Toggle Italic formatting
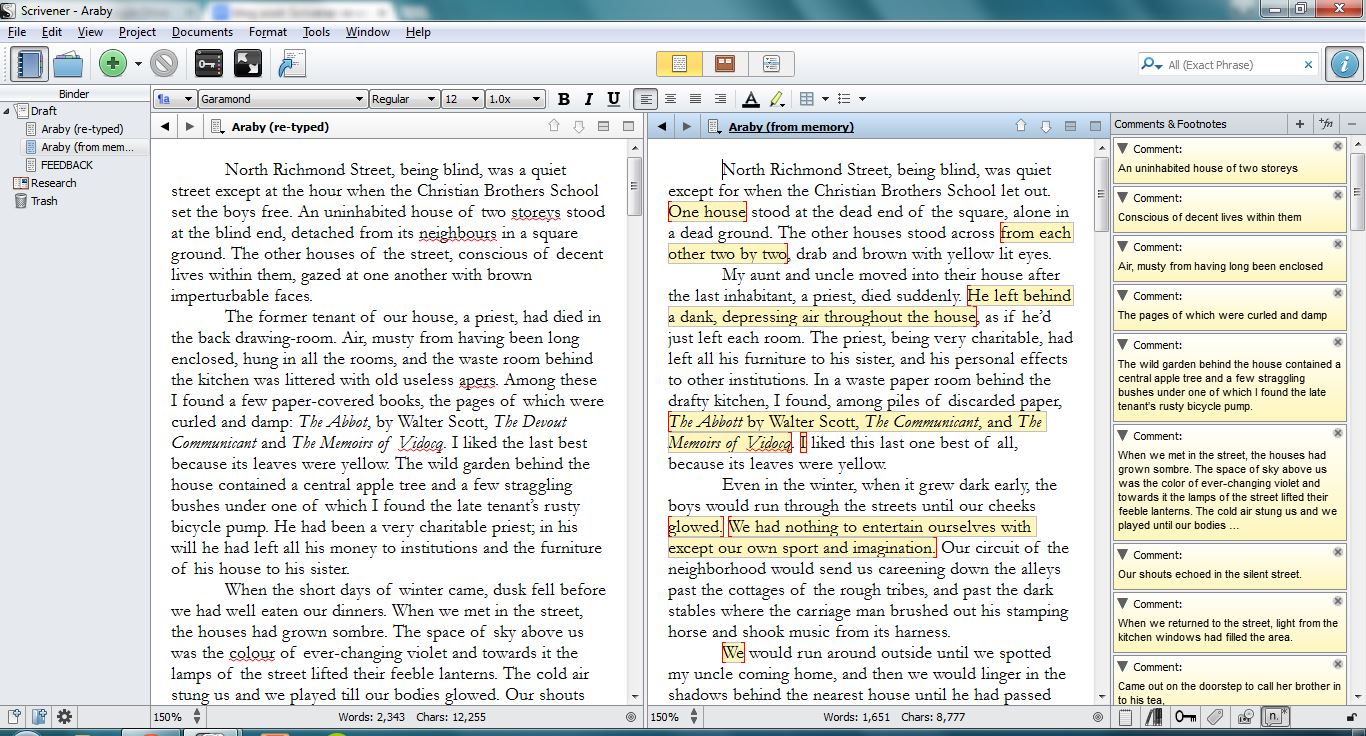 (x=588, y=99)
